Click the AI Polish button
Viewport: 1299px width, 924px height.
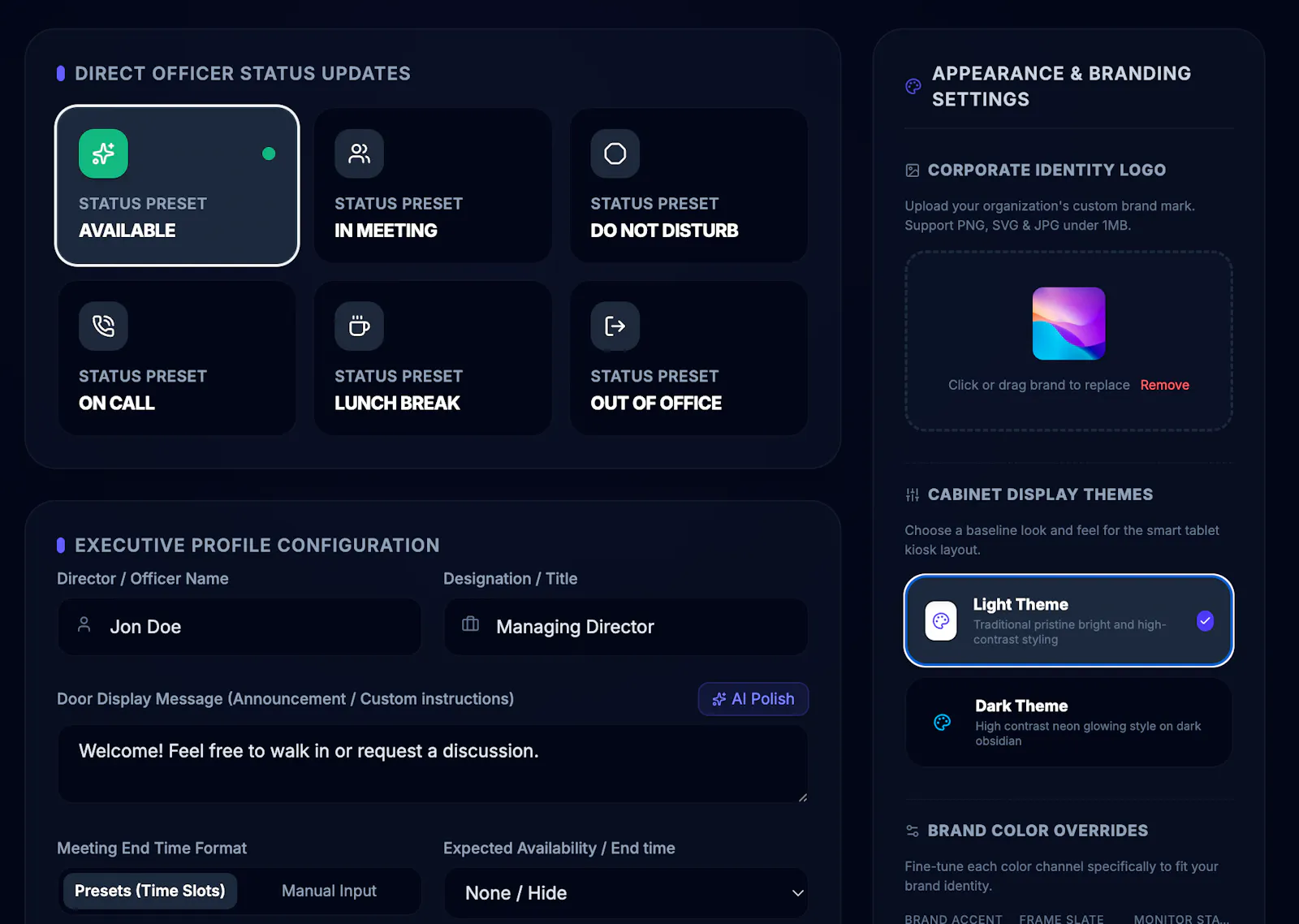pyautogui.click(x=753, y=699)
